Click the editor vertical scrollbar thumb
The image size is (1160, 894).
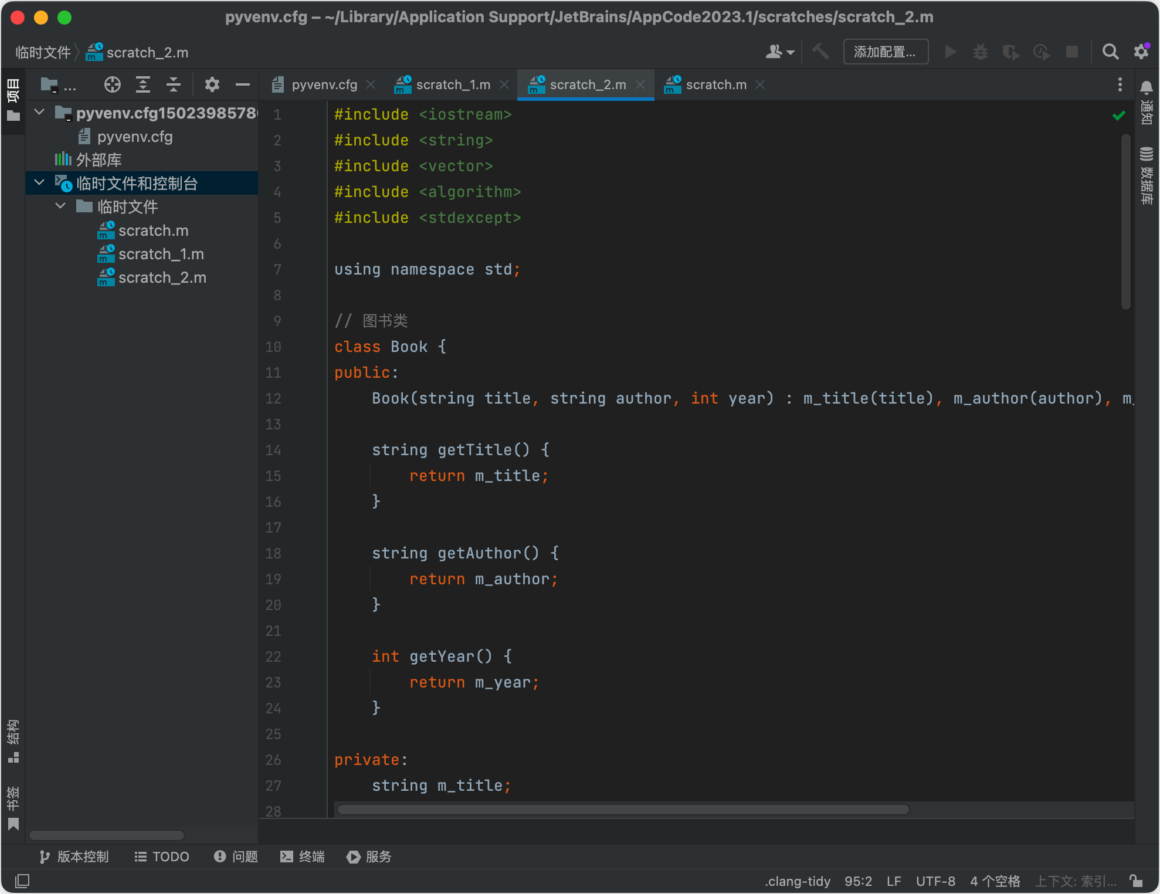pos(1125,221)
